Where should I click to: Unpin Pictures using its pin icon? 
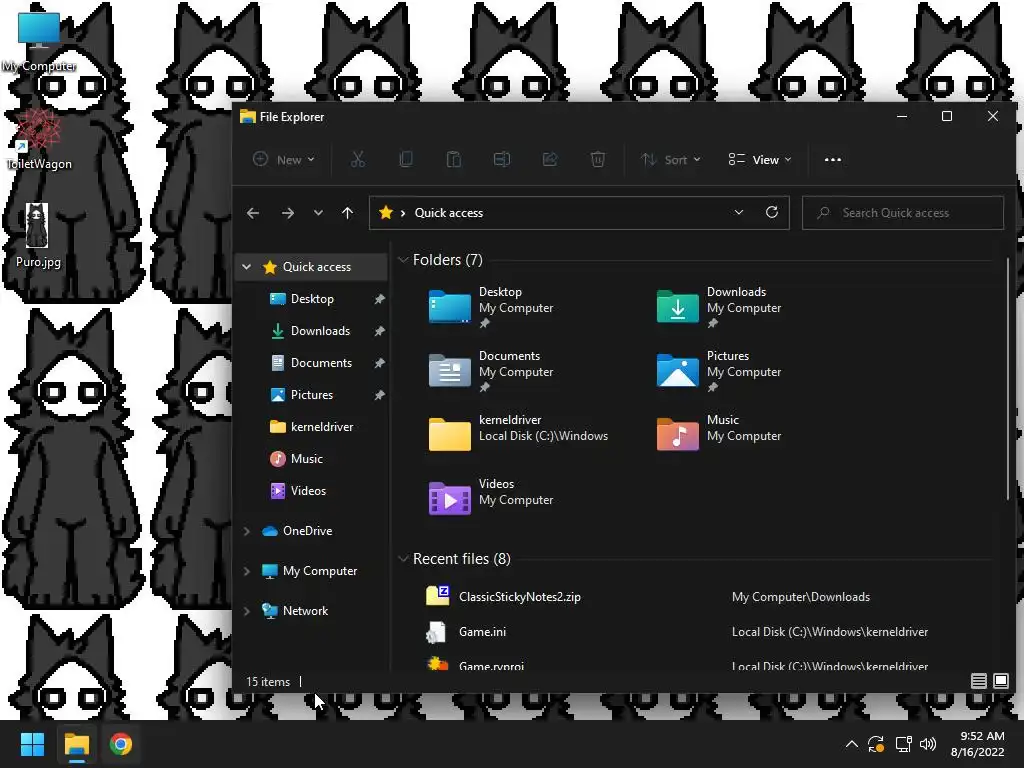[379, 395]
